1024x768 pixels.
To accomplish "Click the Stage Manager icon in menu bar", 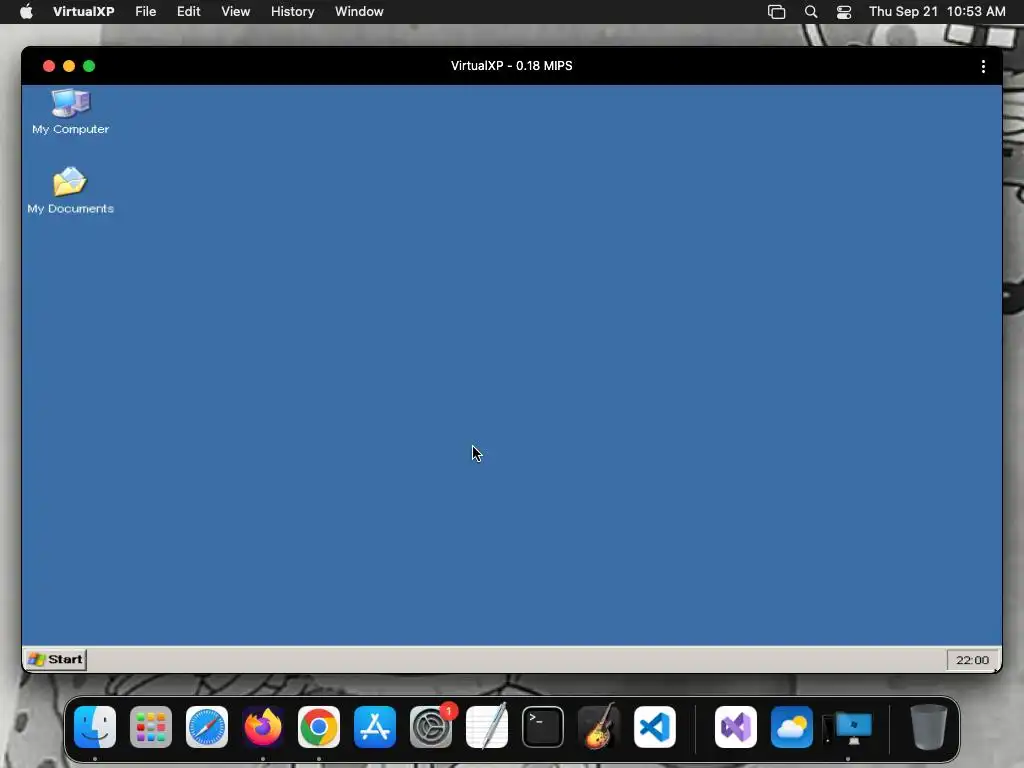I will (776, 11).
